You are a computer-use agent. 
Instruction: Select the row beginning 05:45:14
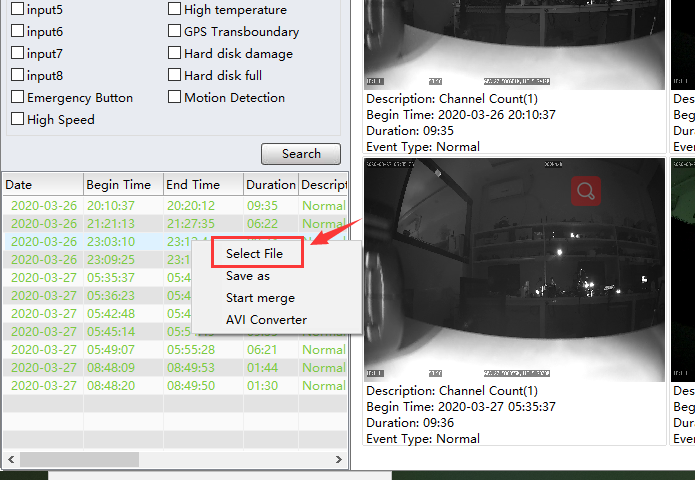click(x=98, y=332)
